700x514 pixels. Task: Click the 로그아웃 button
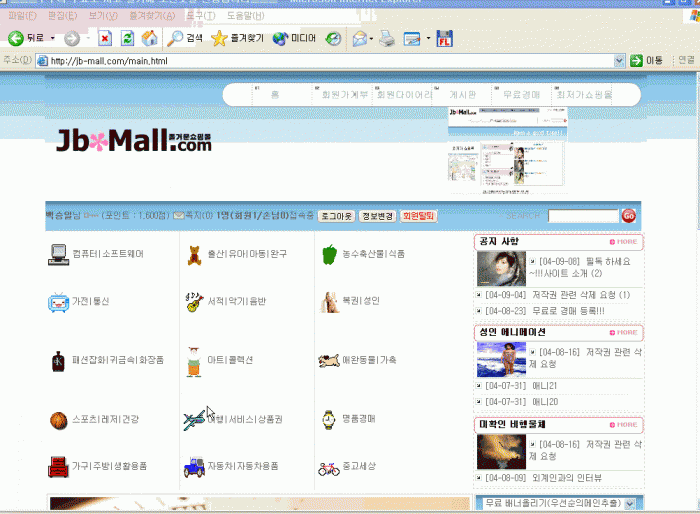click(x=336, y=215)
